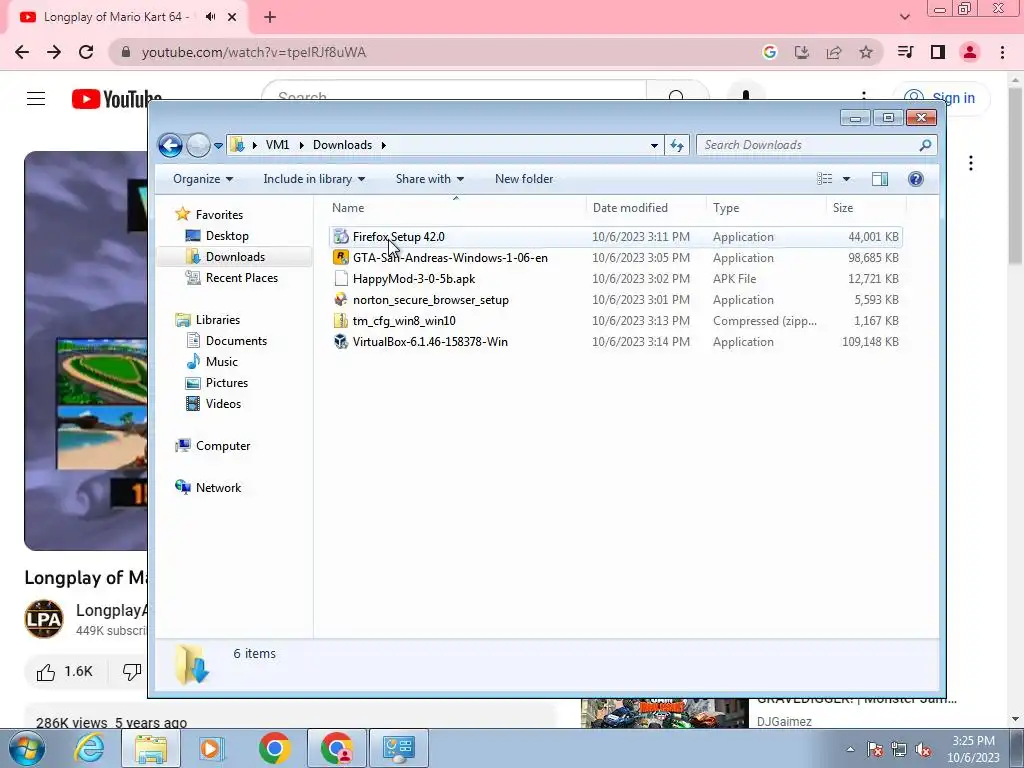Click the zipped folder icon for tm_cfg
1024x768 pixels.
click(341, 321)
